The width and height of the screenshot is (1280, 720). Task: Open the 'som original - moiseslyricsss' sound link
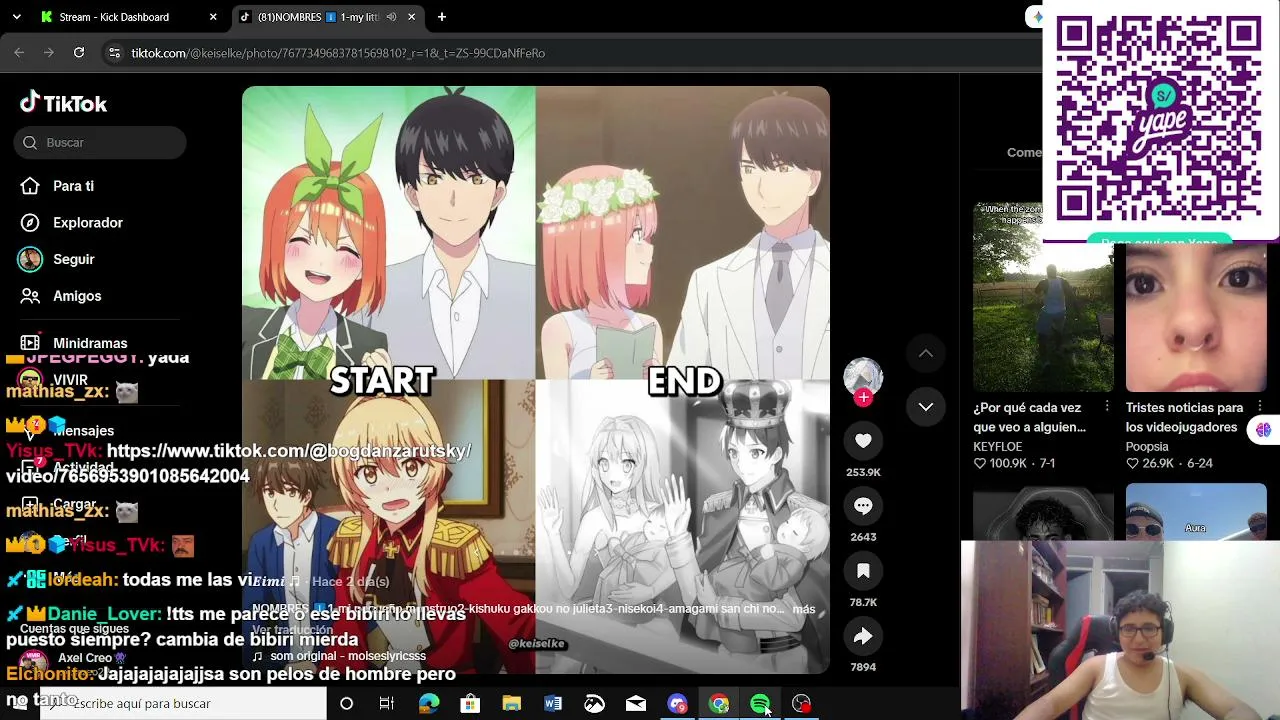[x=348, y=656]
